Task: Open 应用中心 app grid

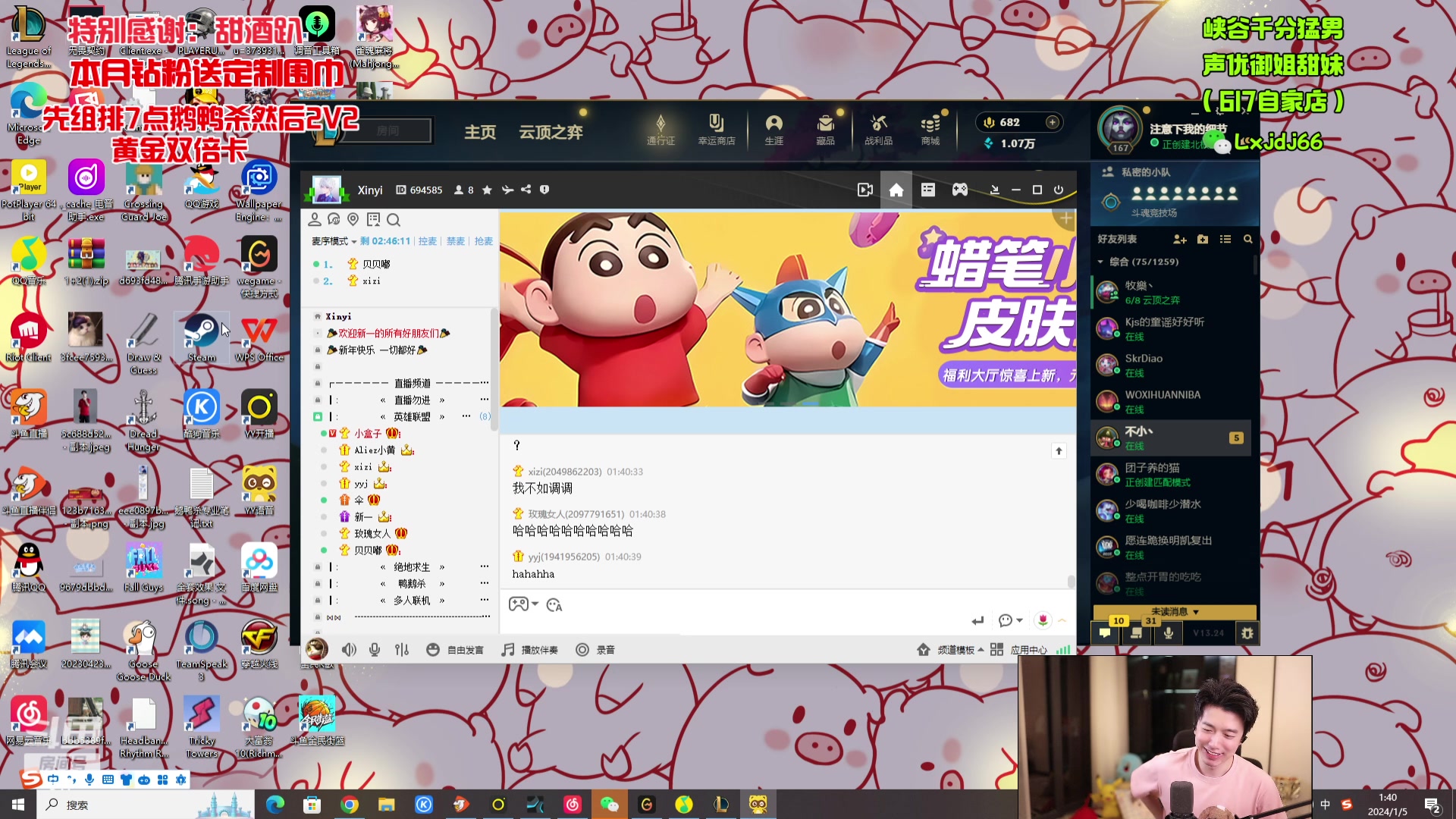Action: click(x=1019, y=650)
